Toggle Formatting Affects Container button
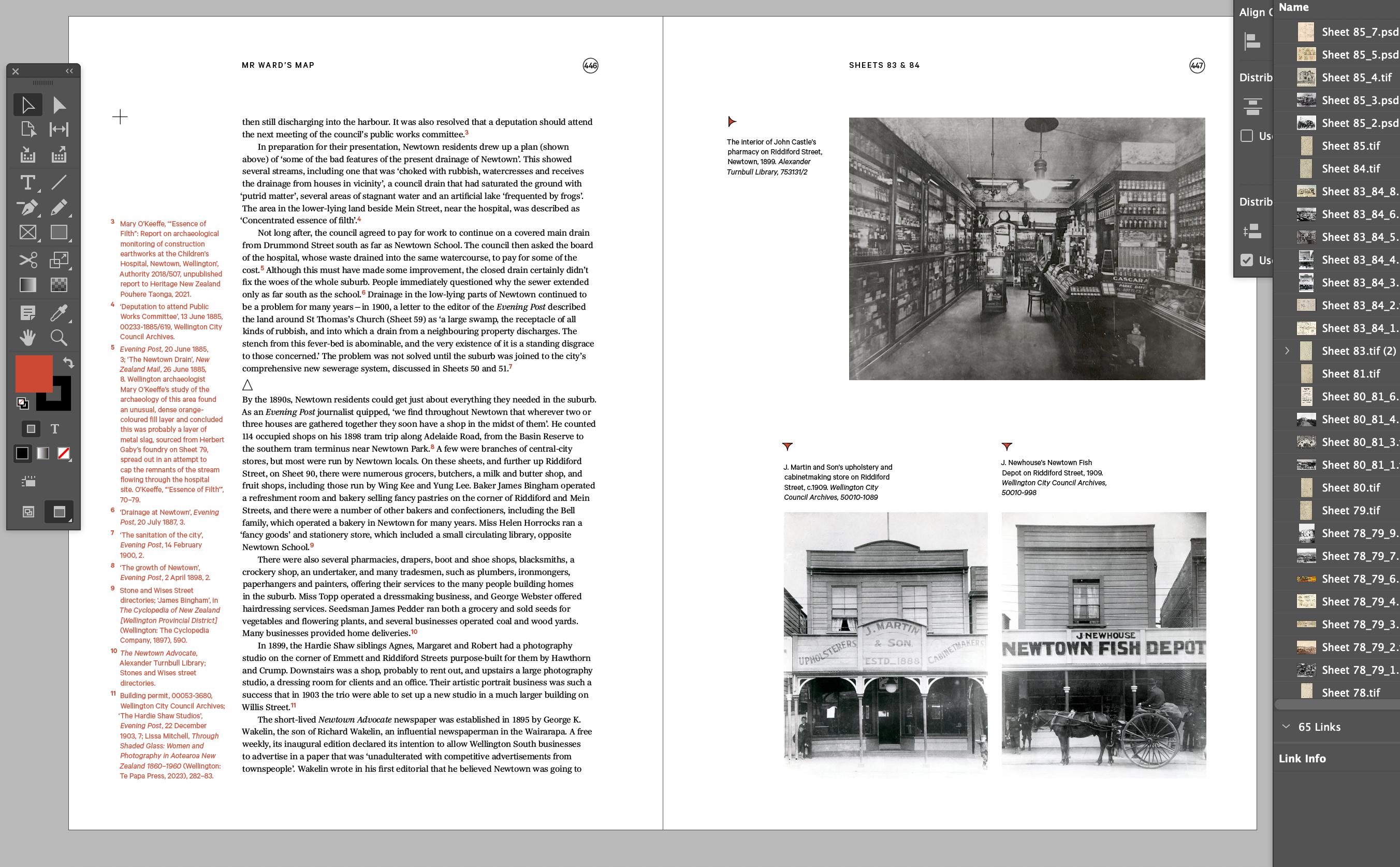The height and width of the screenshot is (867, 1400). pos(31,429)
